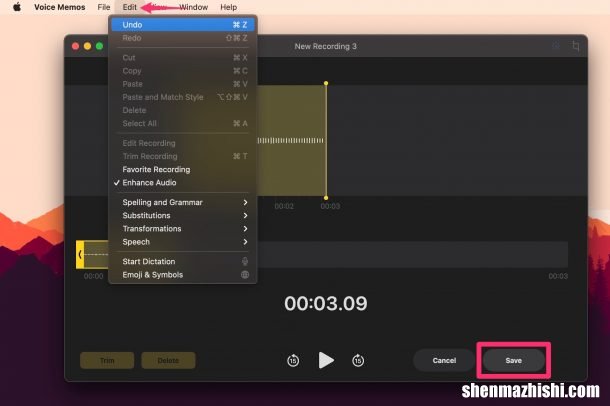Click the 00:02 timeline label
The width and height of the screenshot is (610, 406).
(x=284, y=206)
